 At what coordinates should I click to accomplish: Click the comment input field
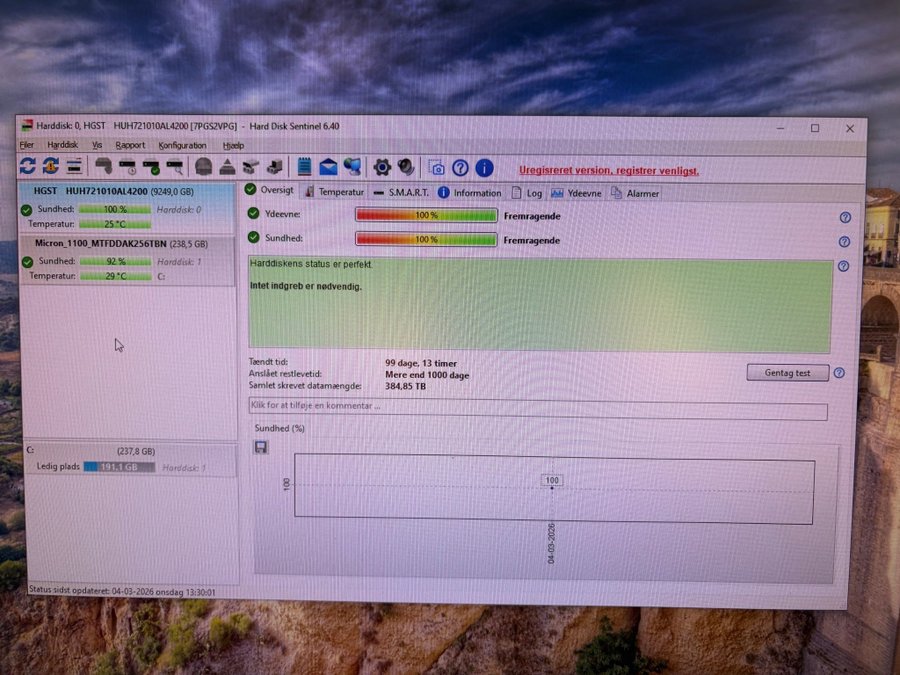pos(538,411)
